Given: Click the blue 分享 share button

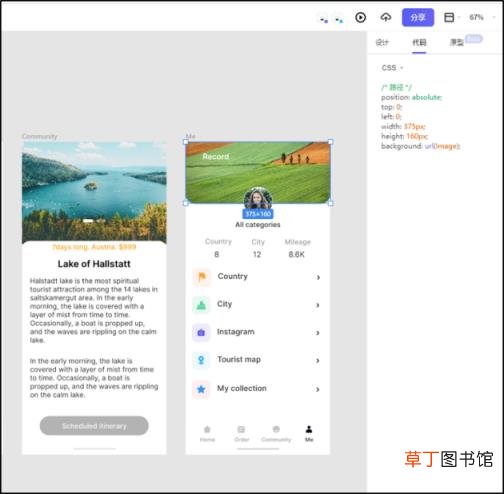Looking at the screenshot, I should click(x=418, y=17).
